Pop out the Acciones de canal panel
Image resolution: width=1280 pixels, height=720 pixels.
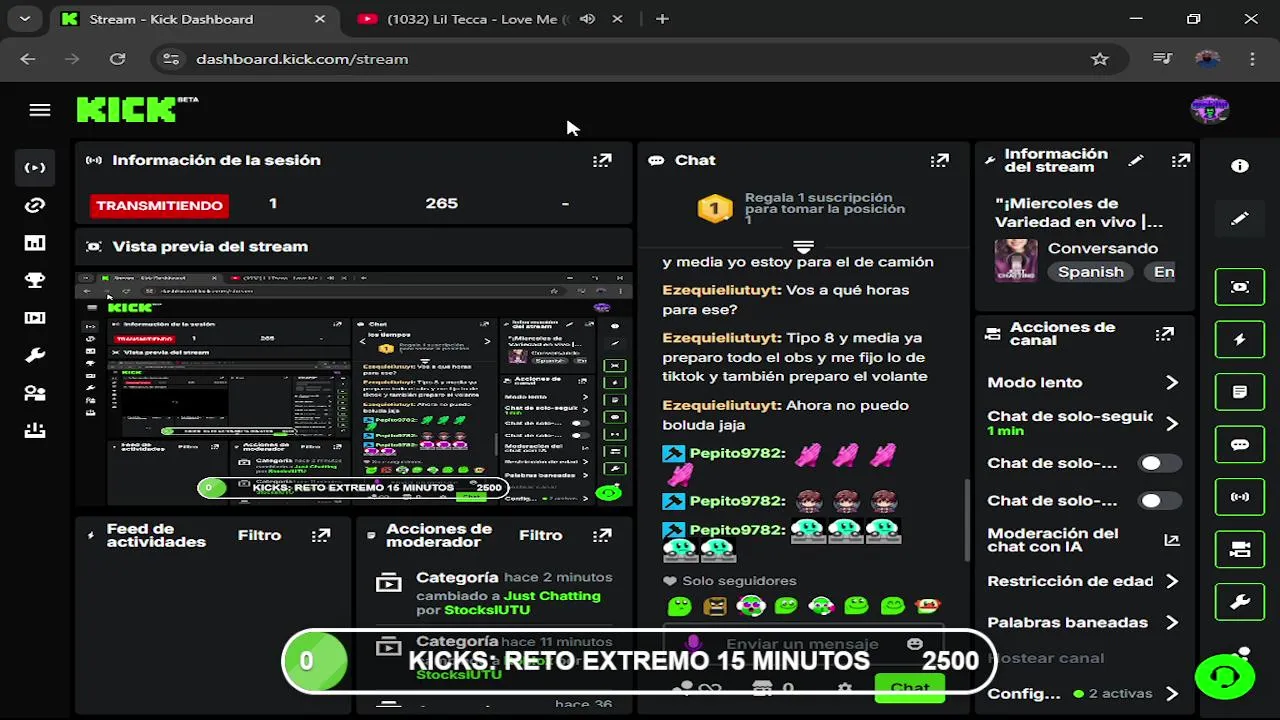pyautogui.click(x=1164, y=334)
